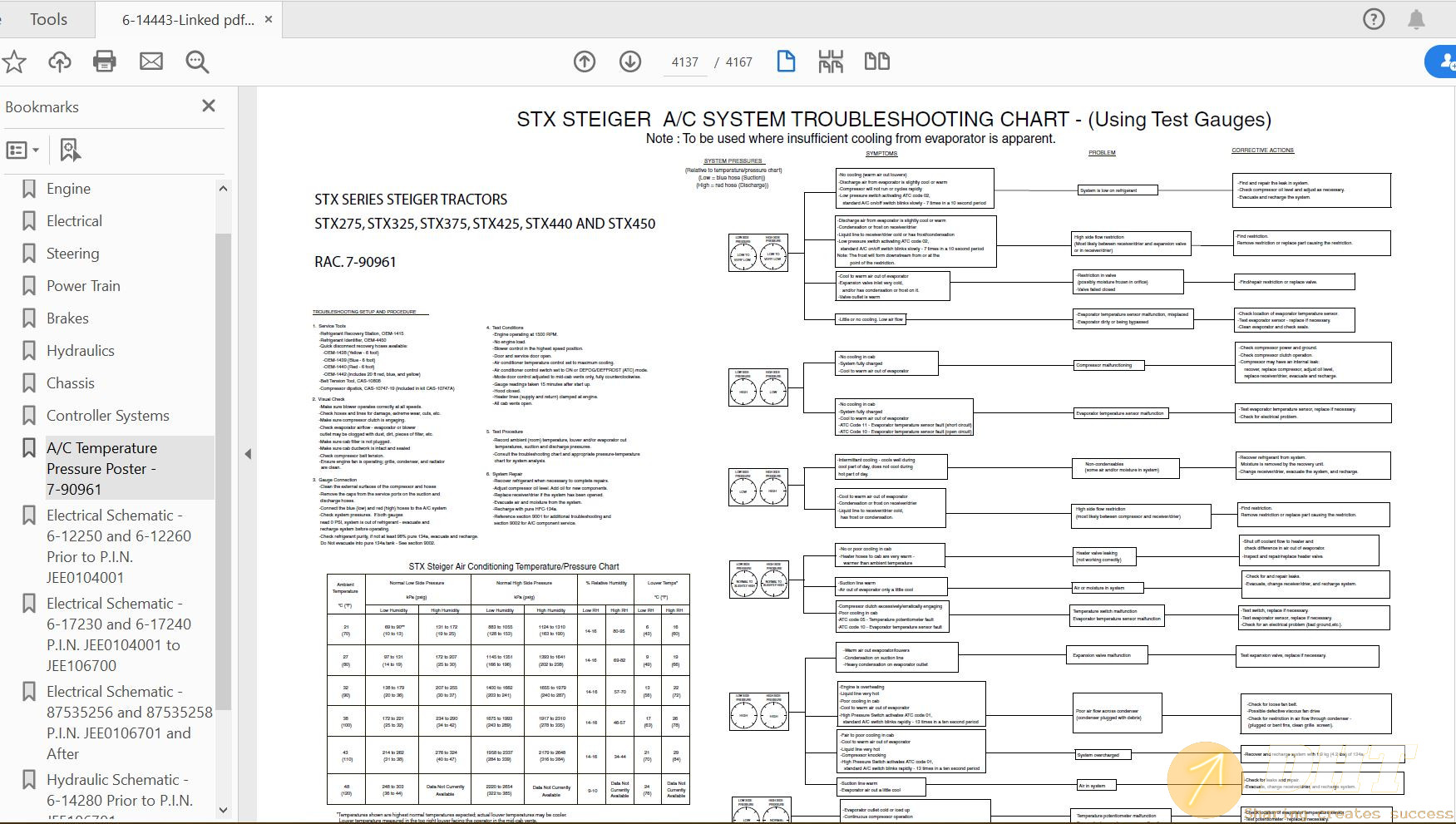Click the find current bookmark icon
The width and height of the screenshot is (1456, 824).
70,150
